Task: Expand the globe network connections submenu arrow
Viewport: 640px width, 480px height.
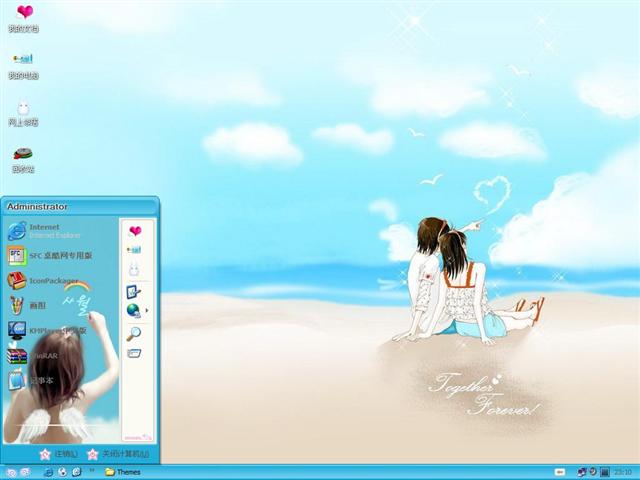Action: coord(147,311)
